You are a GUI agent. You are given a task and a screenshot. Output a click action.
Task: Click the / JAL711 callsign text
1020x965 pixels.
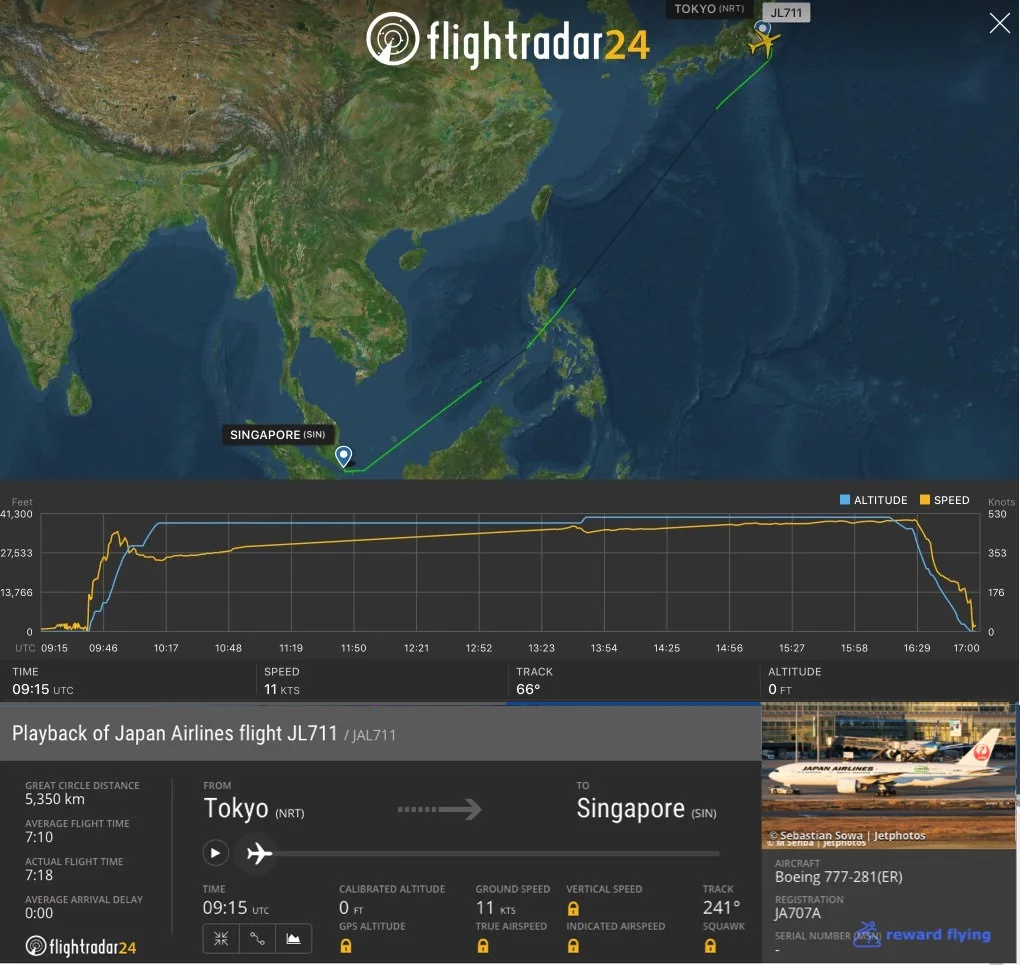coord(369,735)
